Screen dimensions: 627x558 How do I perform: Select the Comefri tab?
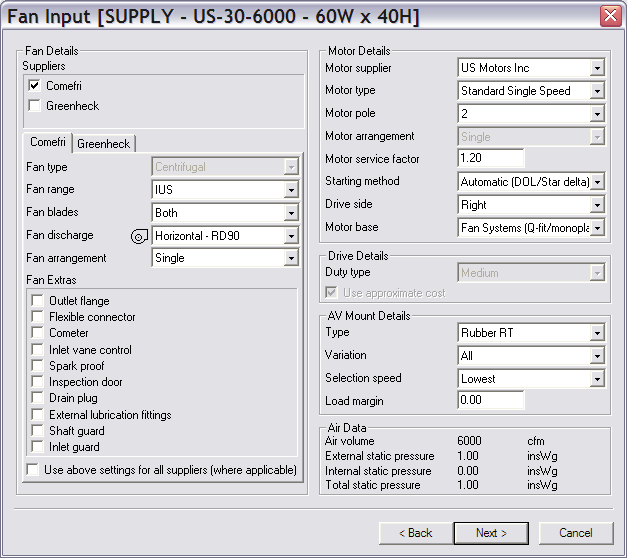coord(48,143)
